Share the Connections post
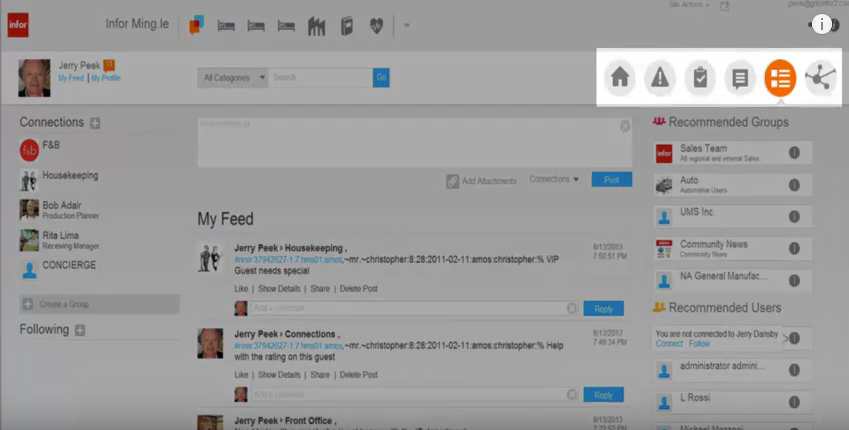The width and height of the screenshot is (849, 430). [x=320, y=375]
